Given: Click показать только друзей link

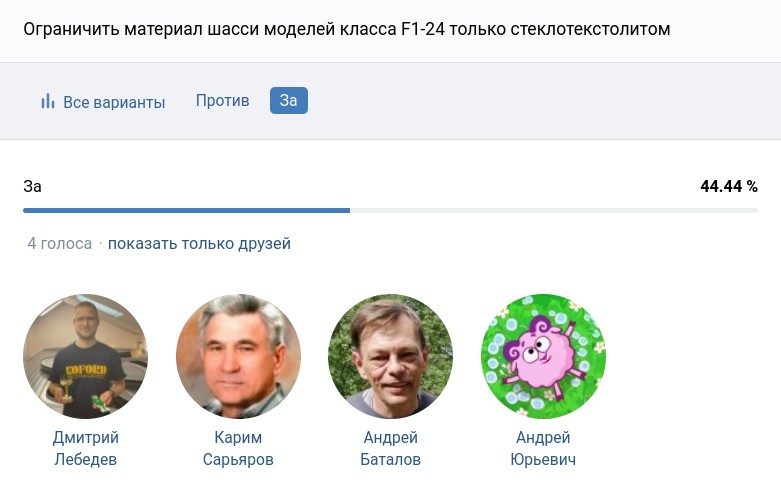Looking at the screenshot, I should click(199, 243).
